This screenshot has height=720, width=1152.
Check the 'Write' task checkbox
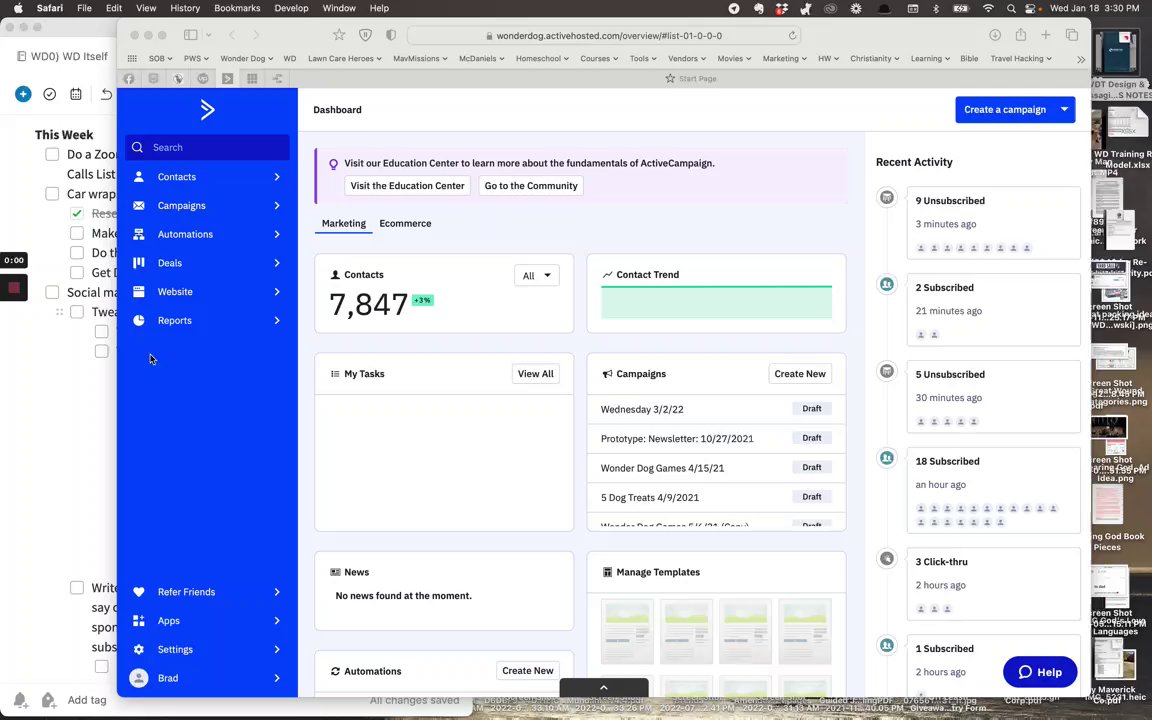click(x=76, y=588)
